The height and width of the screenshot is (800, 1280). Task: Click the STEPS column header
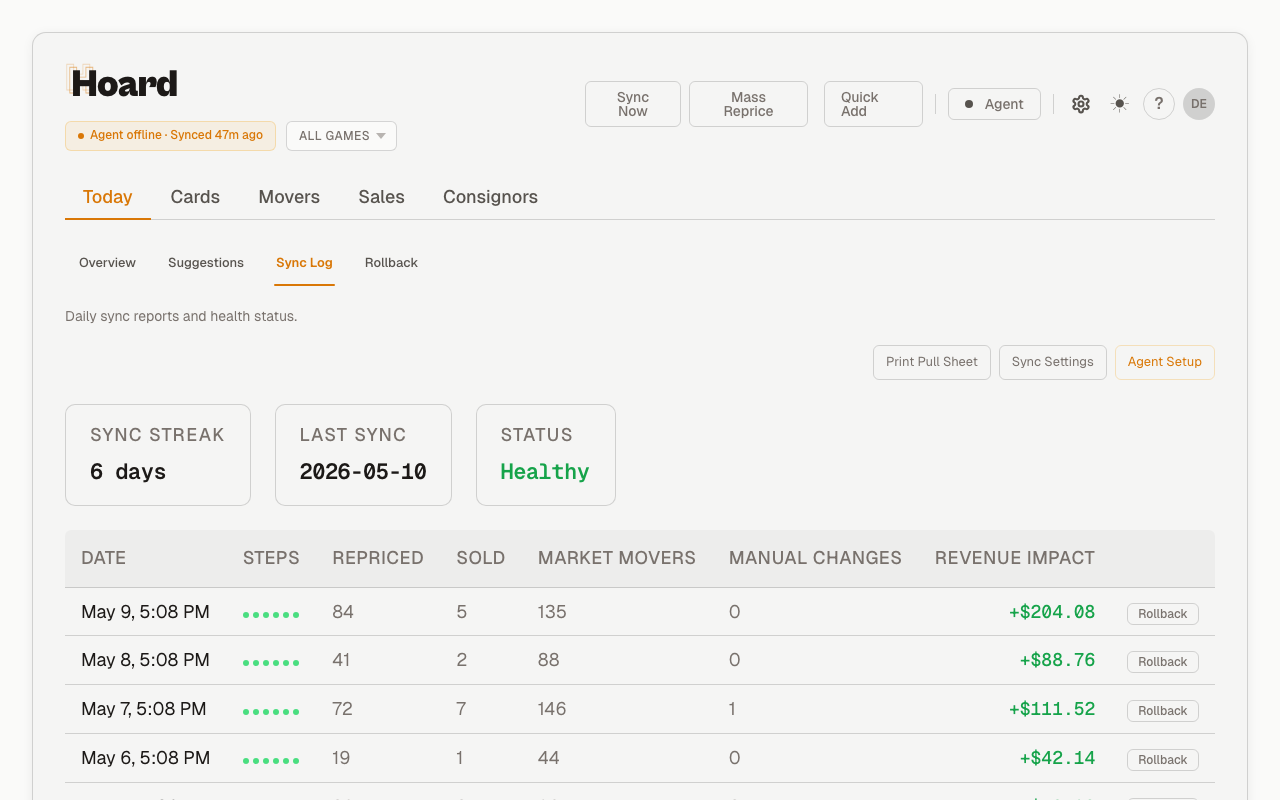point(271,558)
